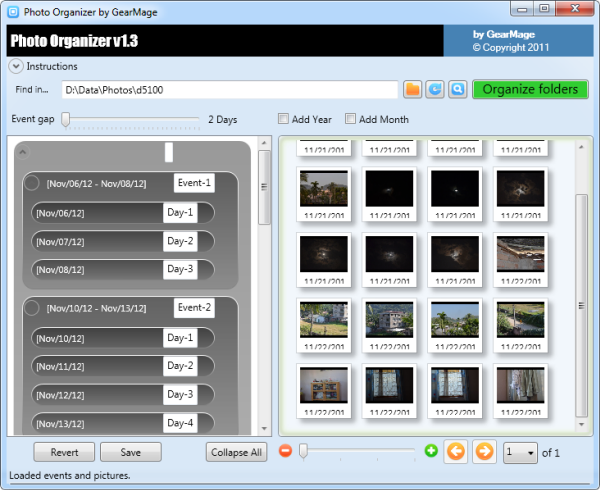The width and height of the screenshot is (600, 490).
Task: Click the [Nov/10/12 - Nov/13/12] event header text
Action: [96, 308]
